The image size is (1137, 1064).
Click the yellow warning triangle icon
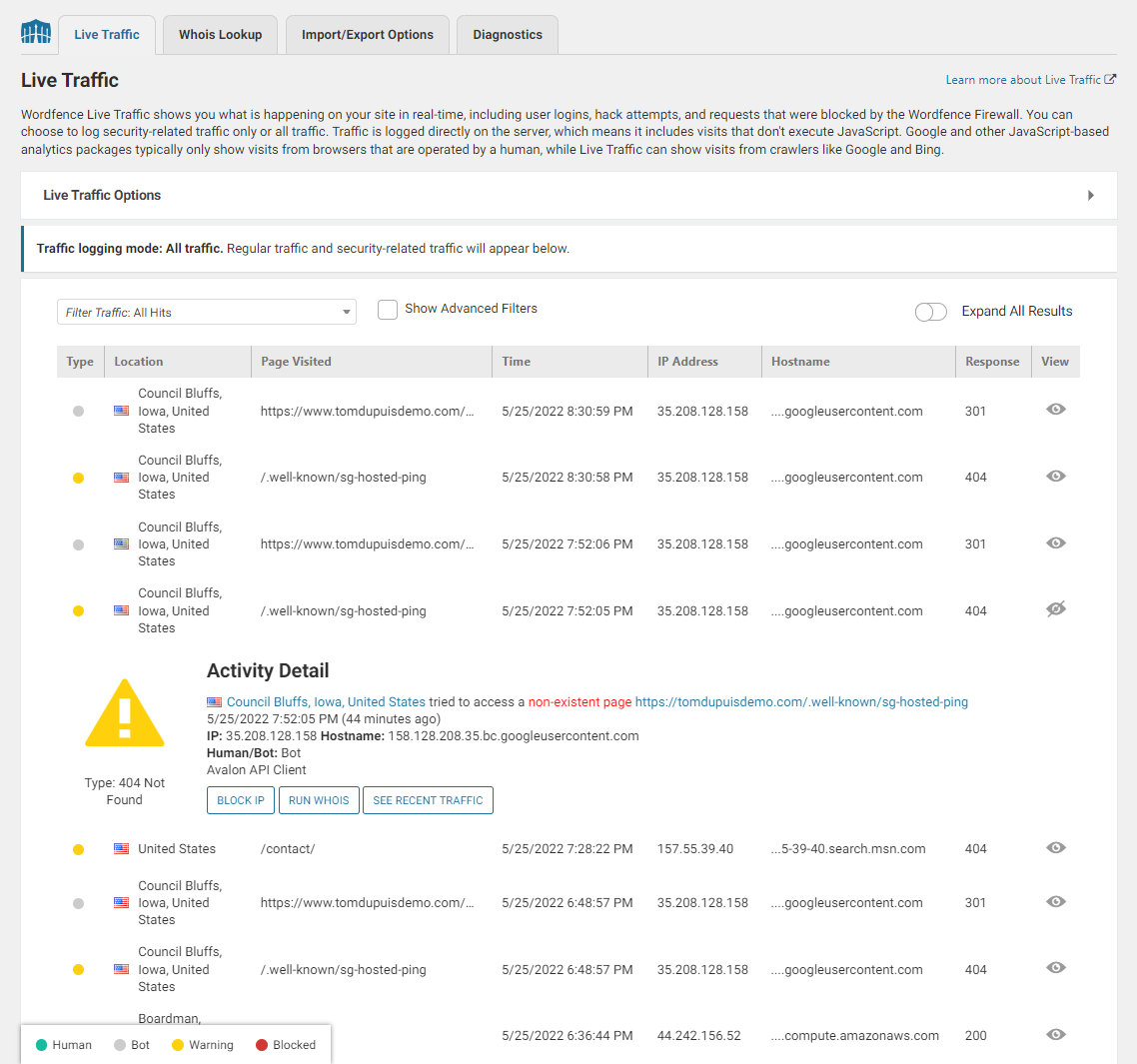125,713
